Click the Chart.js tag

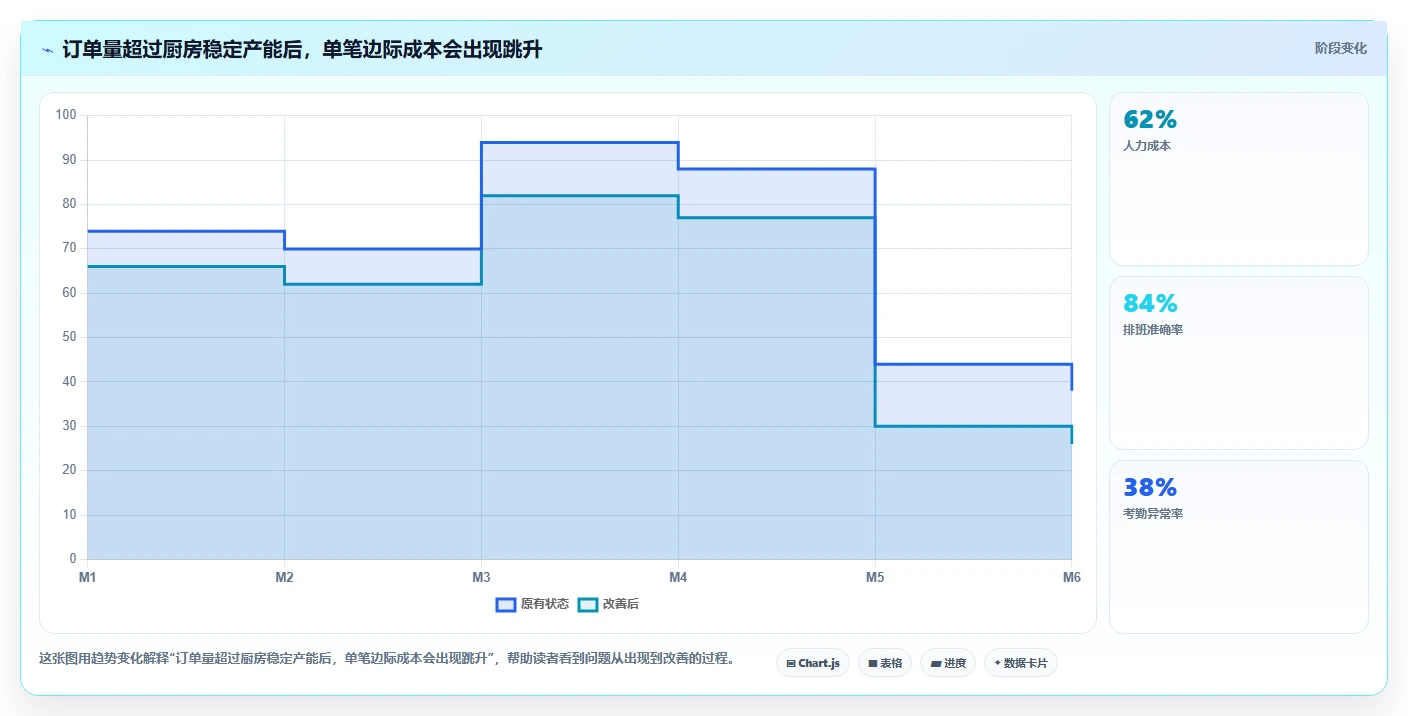pos(813,663)
